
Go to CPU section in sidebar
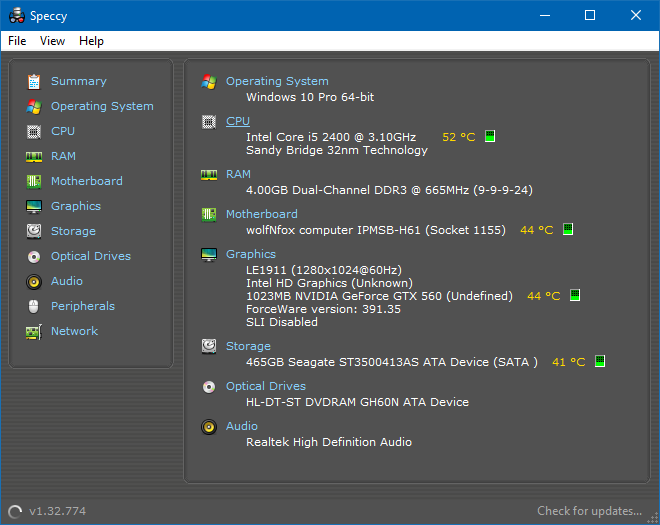point(63,131)
